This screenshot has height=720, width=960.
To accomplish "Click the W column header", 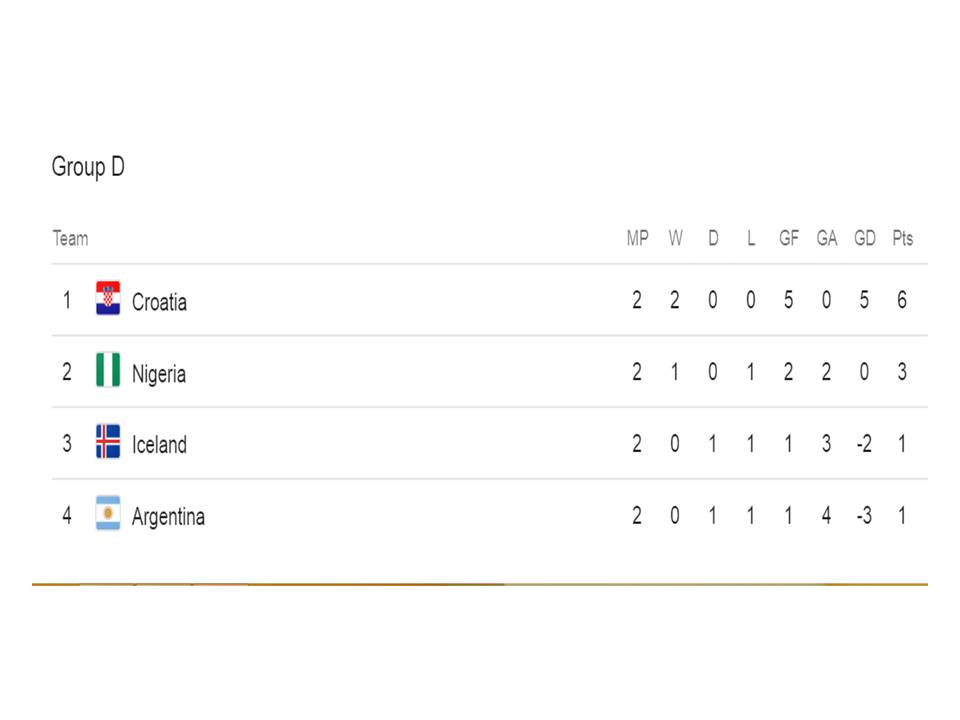I will pyautogui.click(x=675, y=238).
